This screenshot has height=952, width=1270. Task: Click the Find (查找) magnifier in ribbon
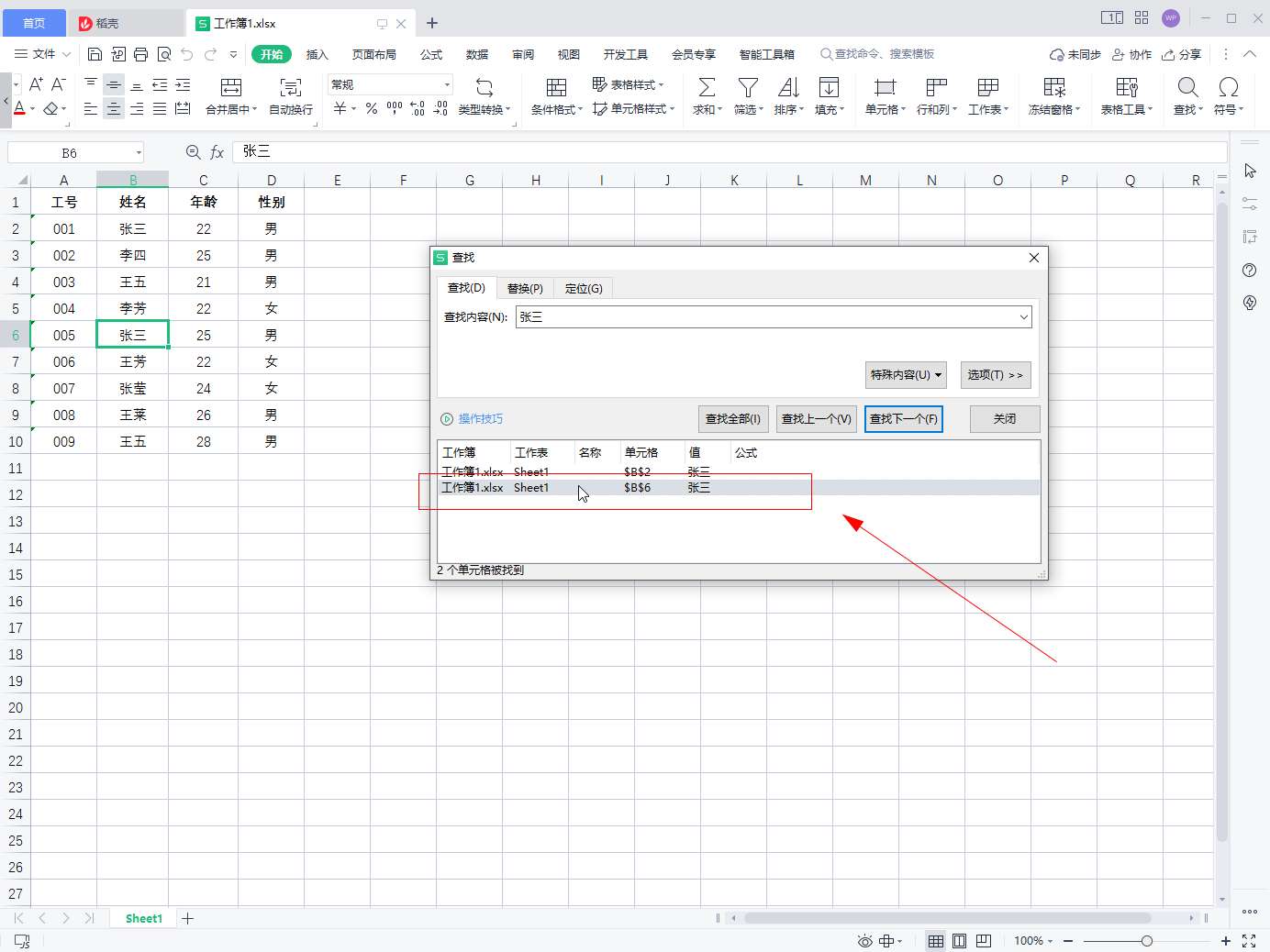point(1188,87)
